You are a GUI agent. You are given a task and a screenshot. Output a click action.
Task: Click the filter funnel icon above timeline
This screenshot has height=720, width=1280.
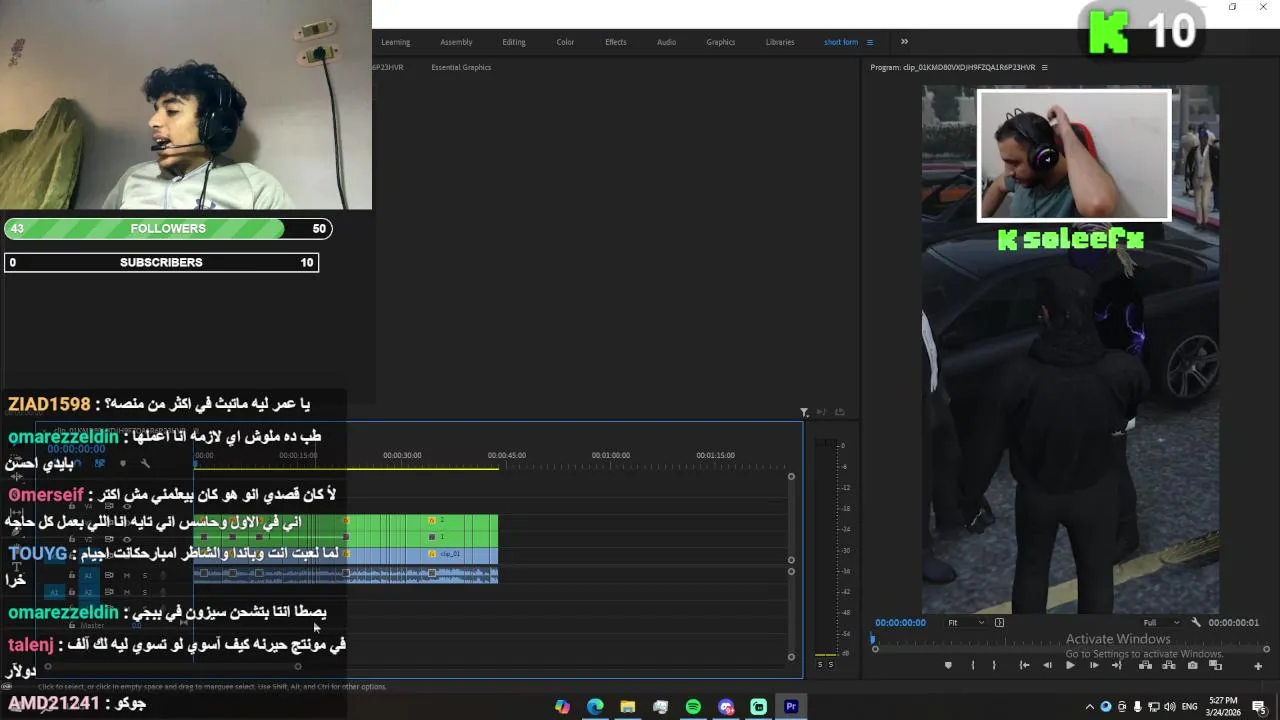tap(804, 412)
